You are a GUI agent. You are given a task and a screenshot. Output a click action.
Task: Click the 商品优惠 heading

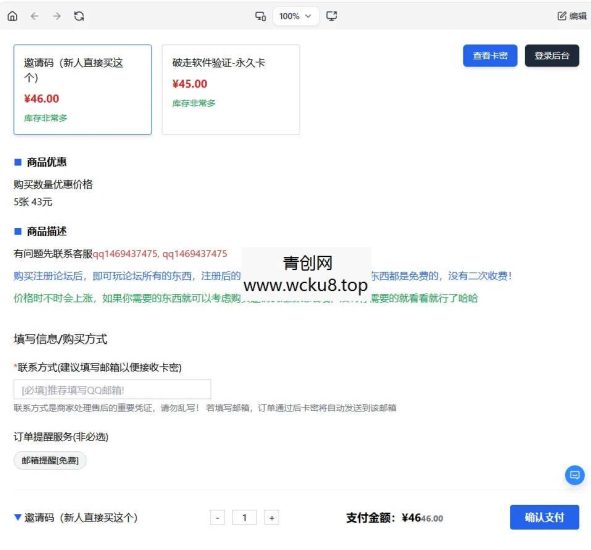click(x=47, y=162)
